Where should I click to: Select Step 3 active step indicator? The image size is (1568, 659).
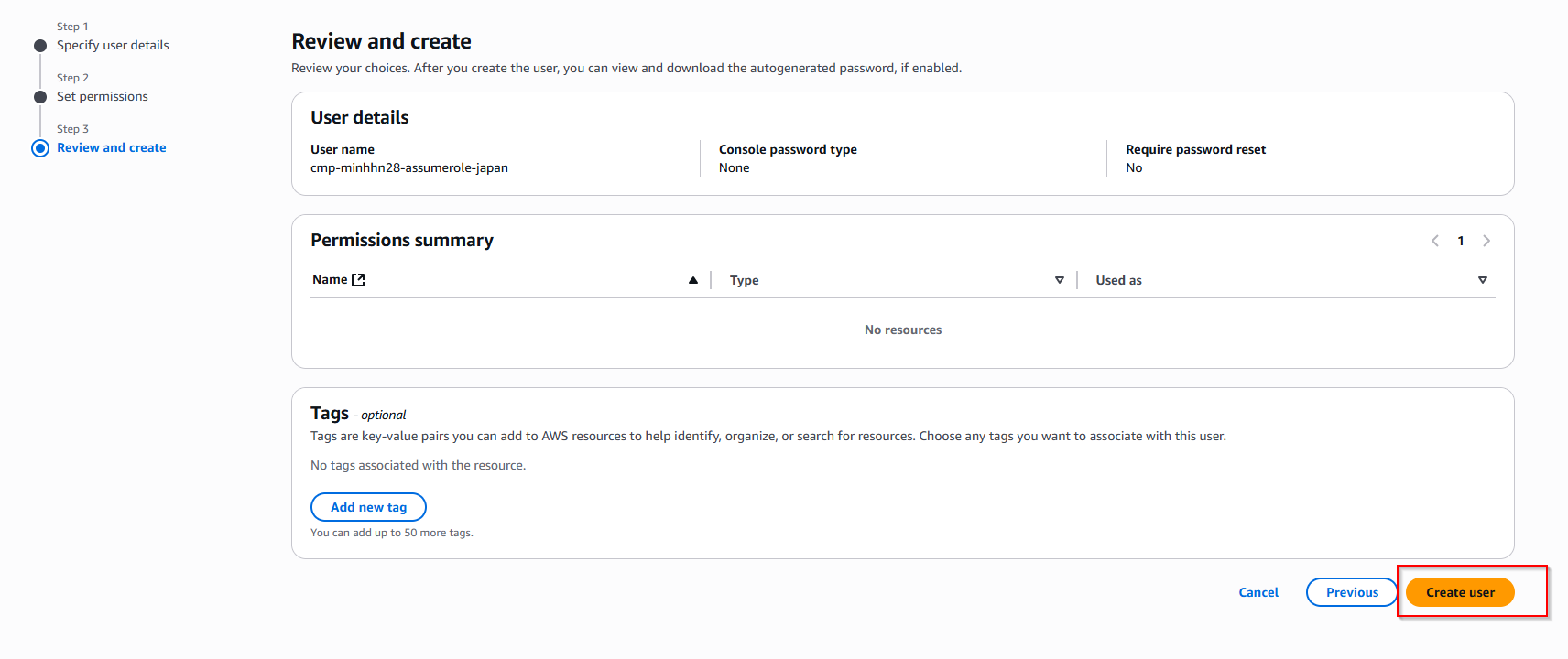(40, 148)
